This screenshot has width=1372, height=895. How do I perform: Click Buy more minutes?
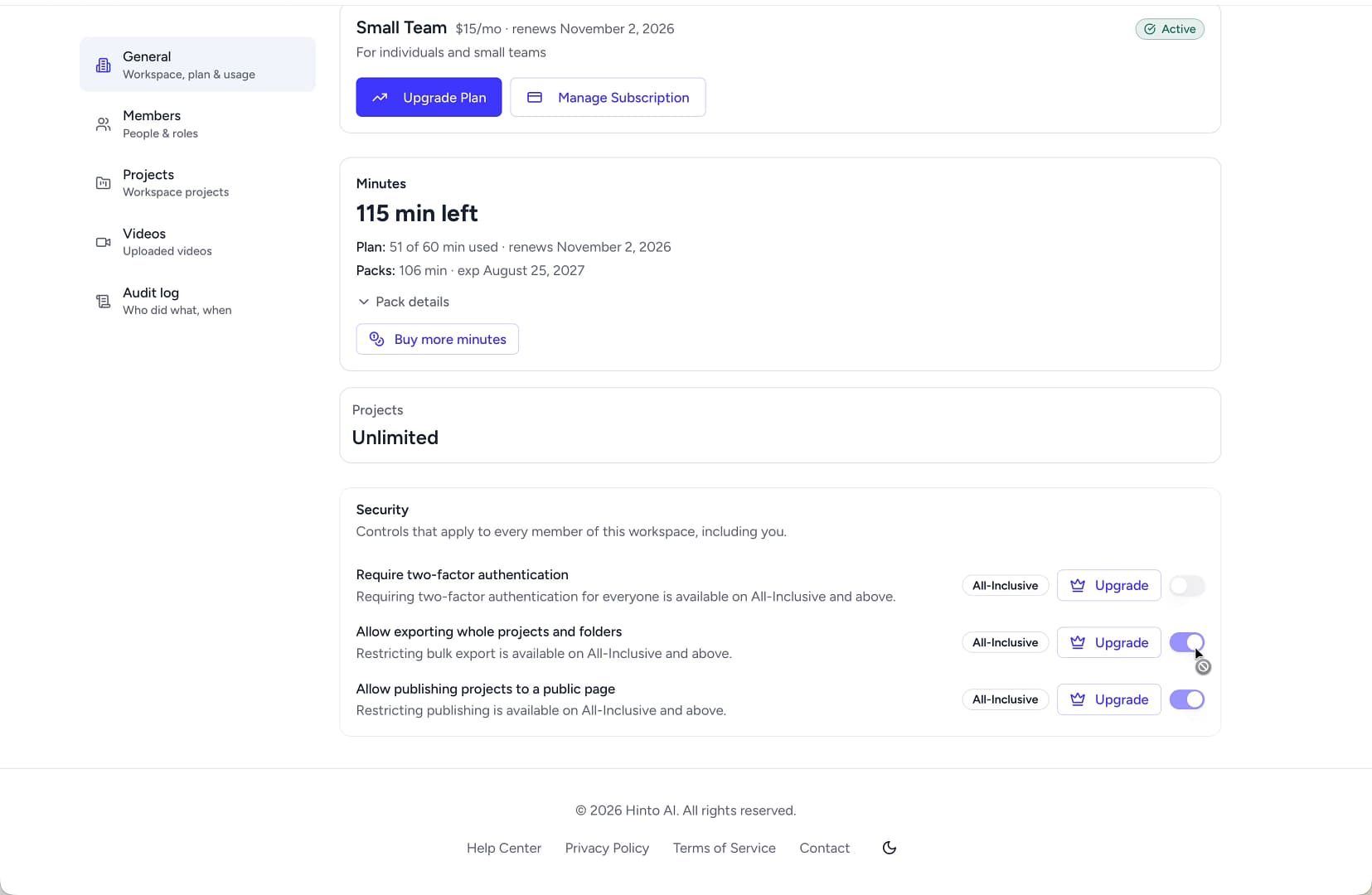pyautogui.click(x=438, y=339)
